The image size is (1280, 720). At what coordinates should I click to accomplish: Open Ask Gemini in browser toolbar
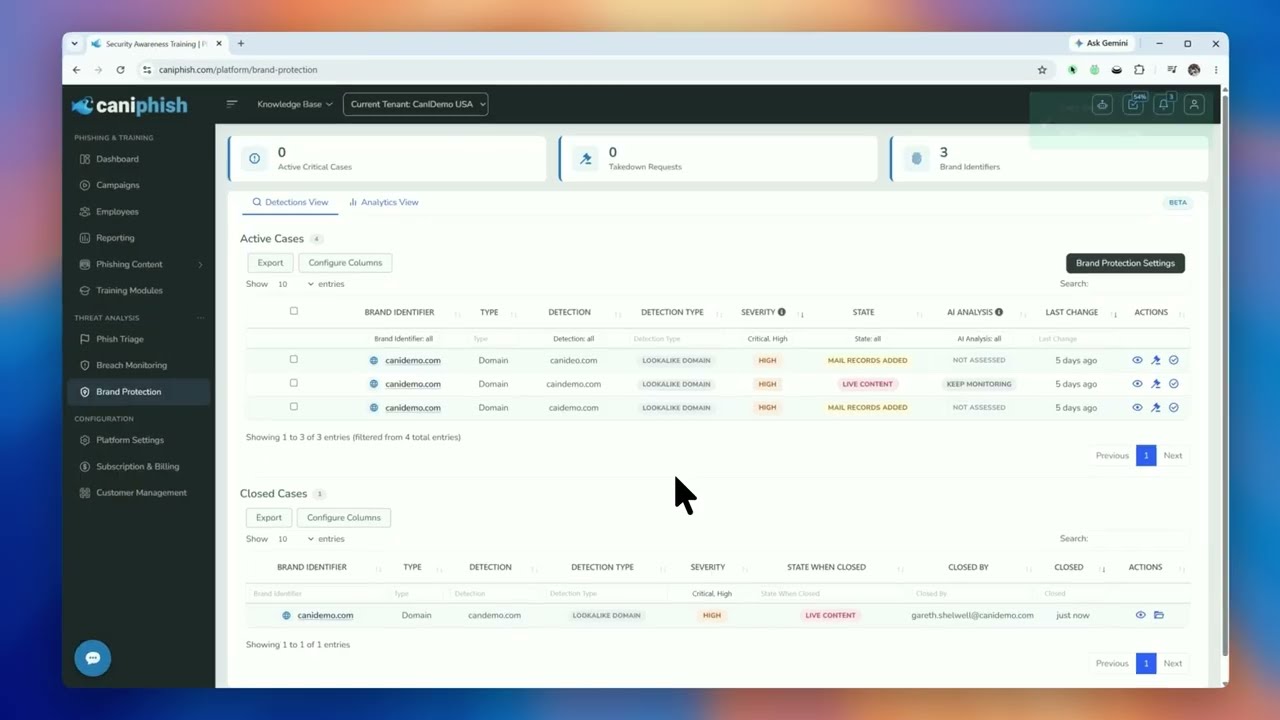click(1101, 44)
